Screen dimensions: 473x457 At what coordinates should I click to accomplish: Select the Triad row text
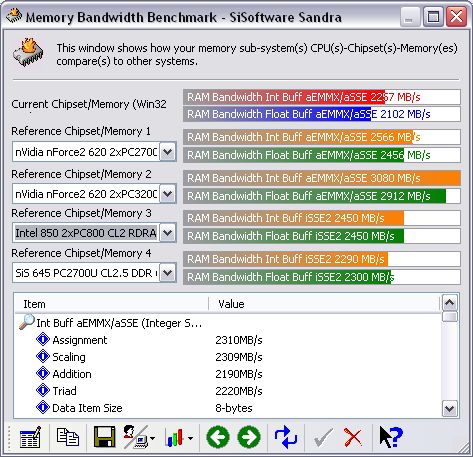64,391
